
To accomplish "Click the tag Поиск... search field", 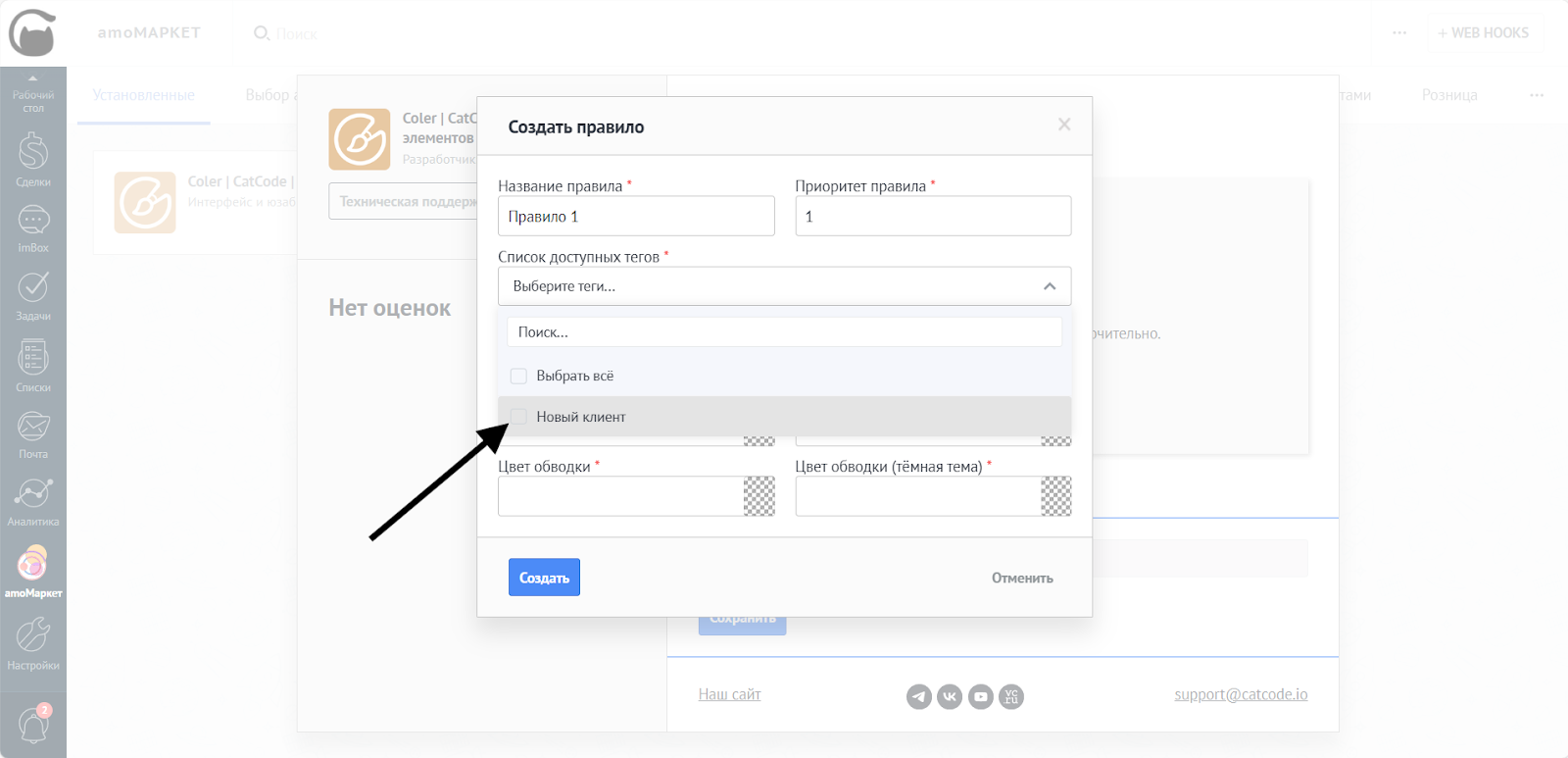I will tap(784, 332).
